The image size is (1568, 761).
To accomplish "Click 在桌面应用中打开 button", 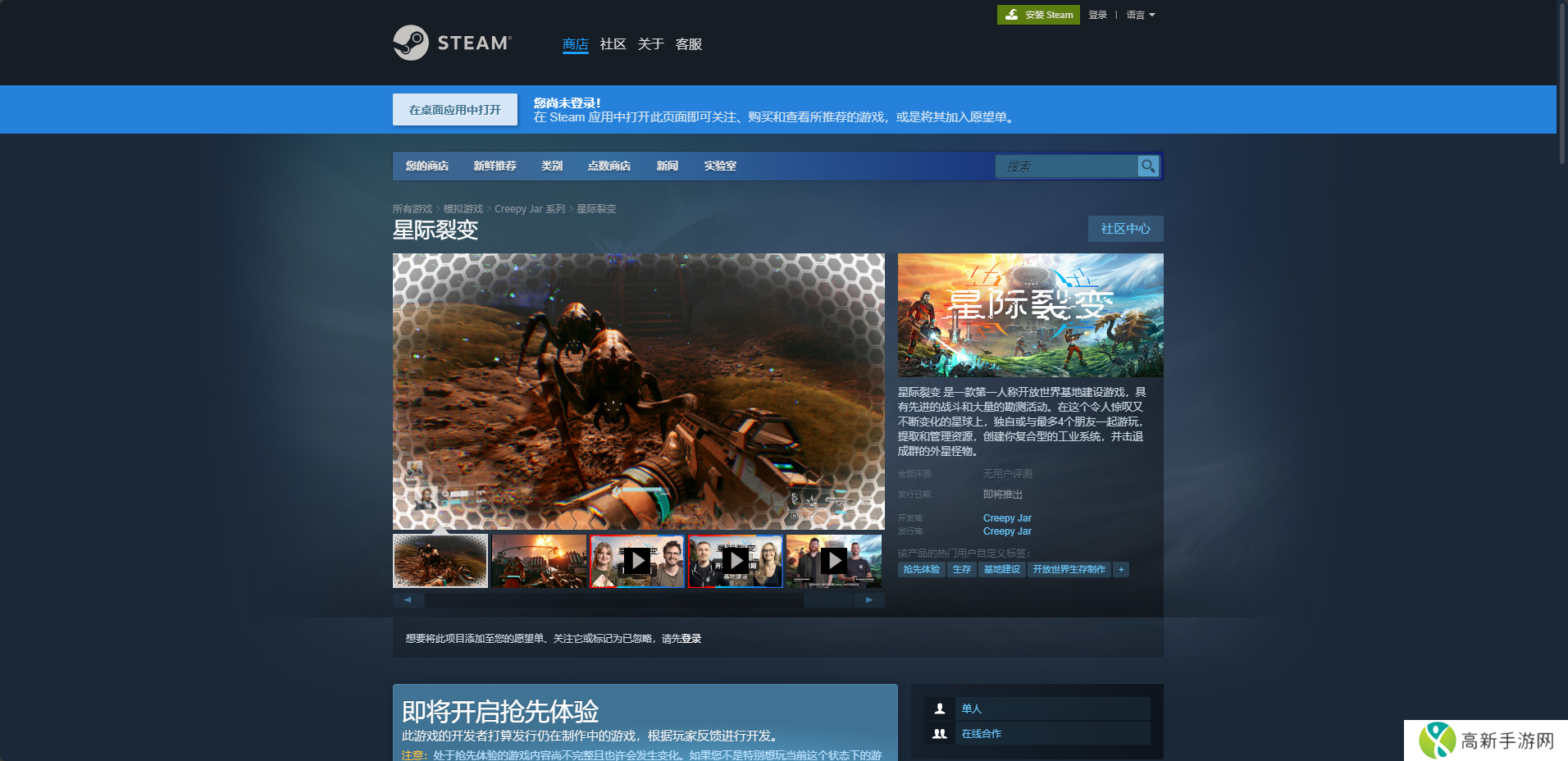I will (454, 110).
